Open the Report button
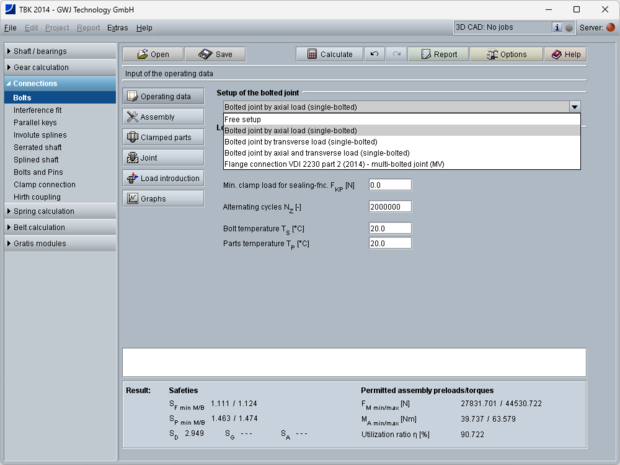Image resolution: width=620 pixels, height=465 pixels. [x=437, y=54]
